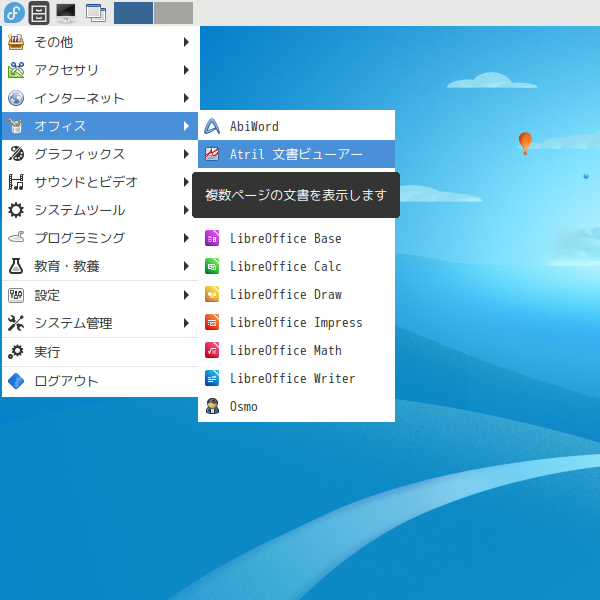Viewport: 600px width, 600px height.
Task: Click the グラフィックス palette icon
Action: (x=16, y=154)
